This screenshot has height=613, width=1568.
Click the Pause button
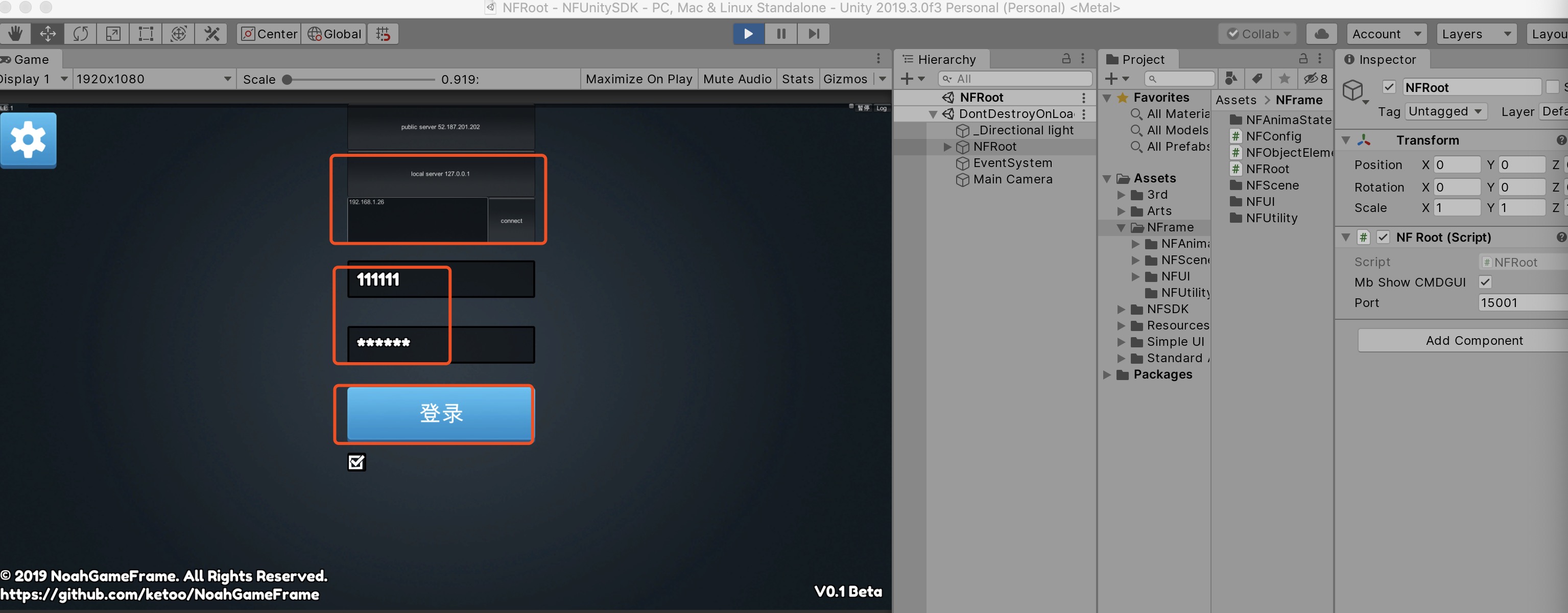[x=781, y=34]
